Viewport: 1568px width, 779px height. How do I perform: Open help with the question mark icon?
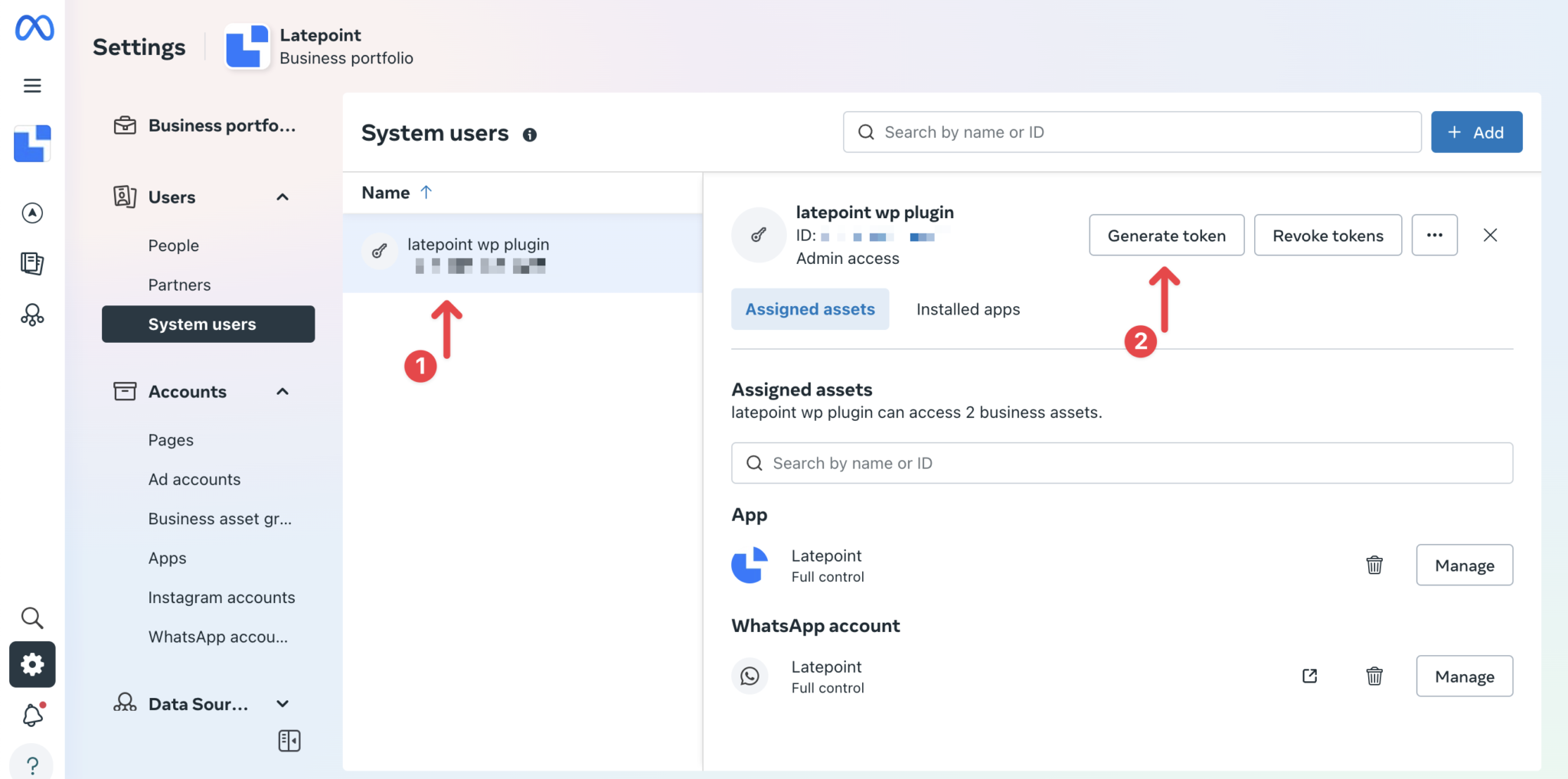click(32, 763)
